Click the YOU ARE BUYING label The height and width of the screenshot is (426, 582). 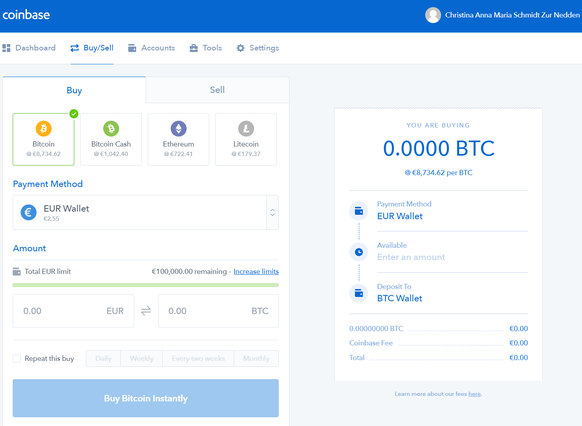(438, 125)
